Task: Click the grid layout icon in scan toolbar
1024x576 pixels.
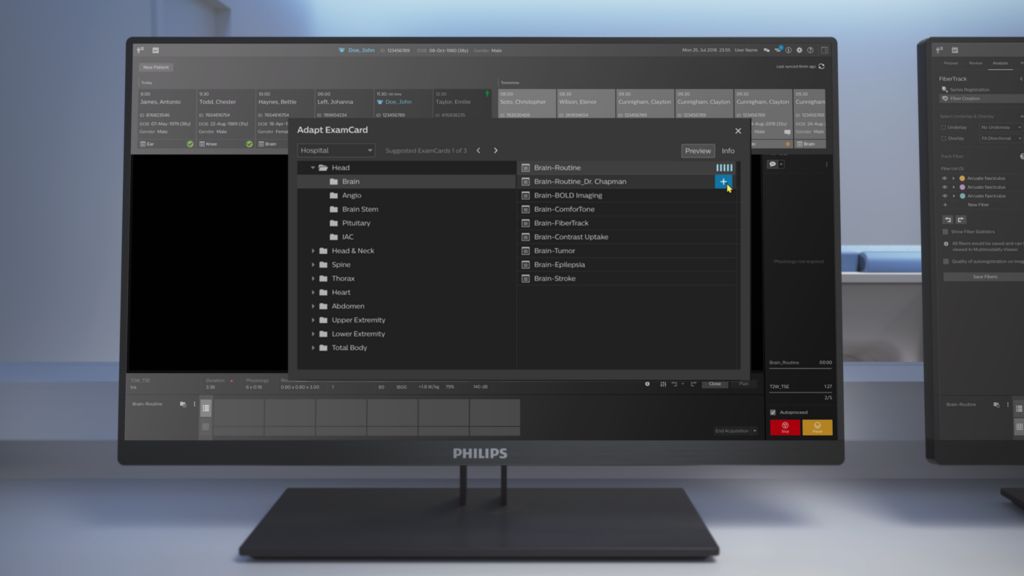Action: (x=663, y=384)
